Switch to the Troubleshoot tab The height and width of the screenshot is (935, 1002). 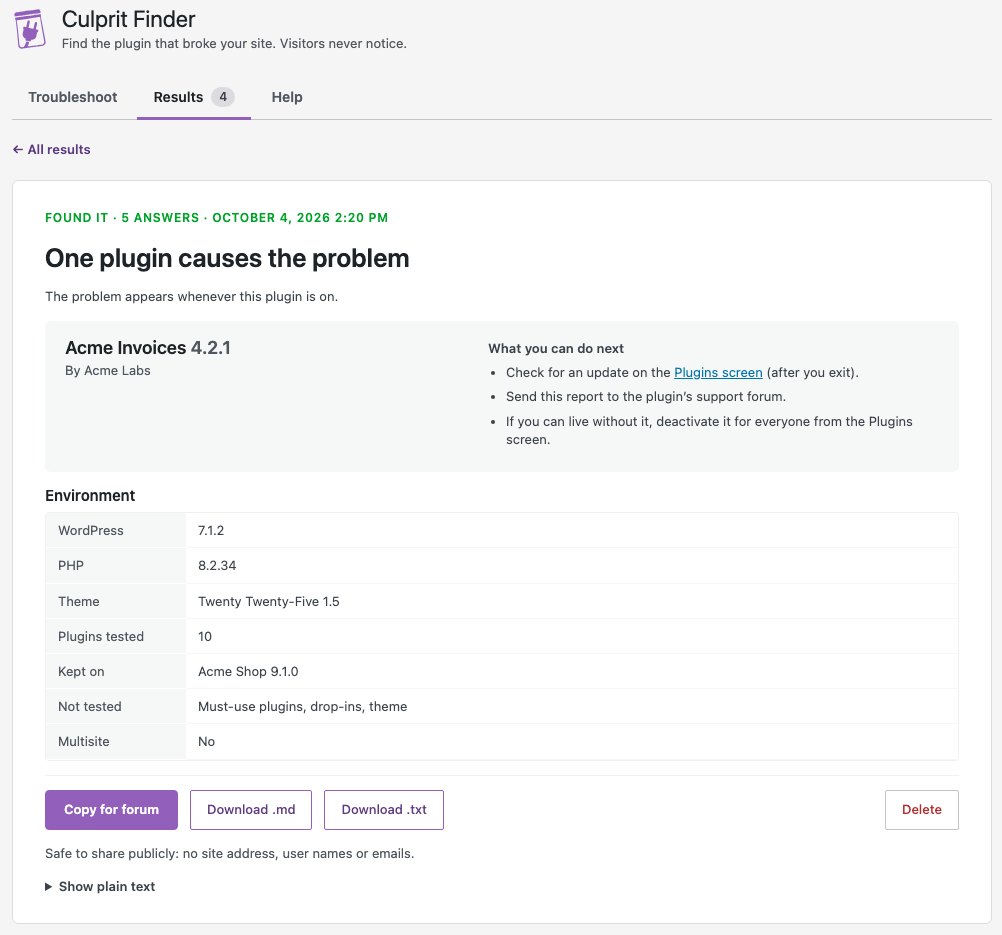pyautogui.click(x=73, y=97)
